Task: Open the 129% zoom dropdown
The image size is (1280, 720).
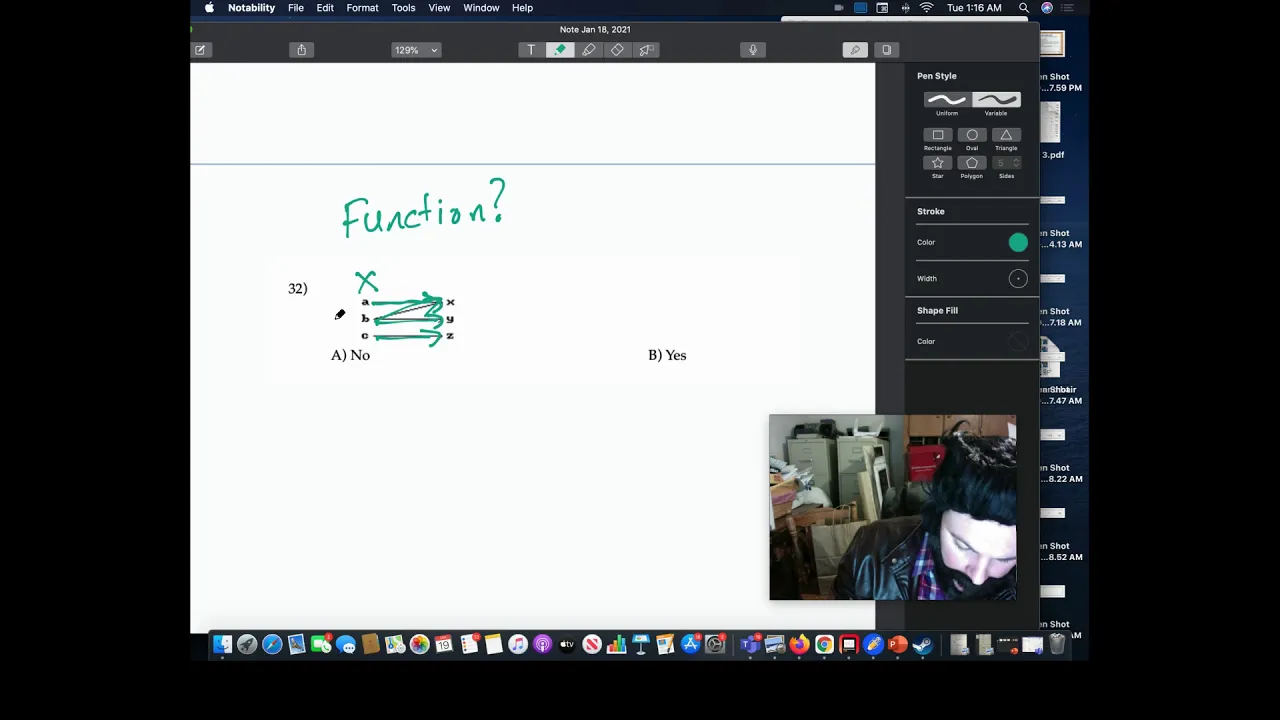Action: [x=416, y=50]
